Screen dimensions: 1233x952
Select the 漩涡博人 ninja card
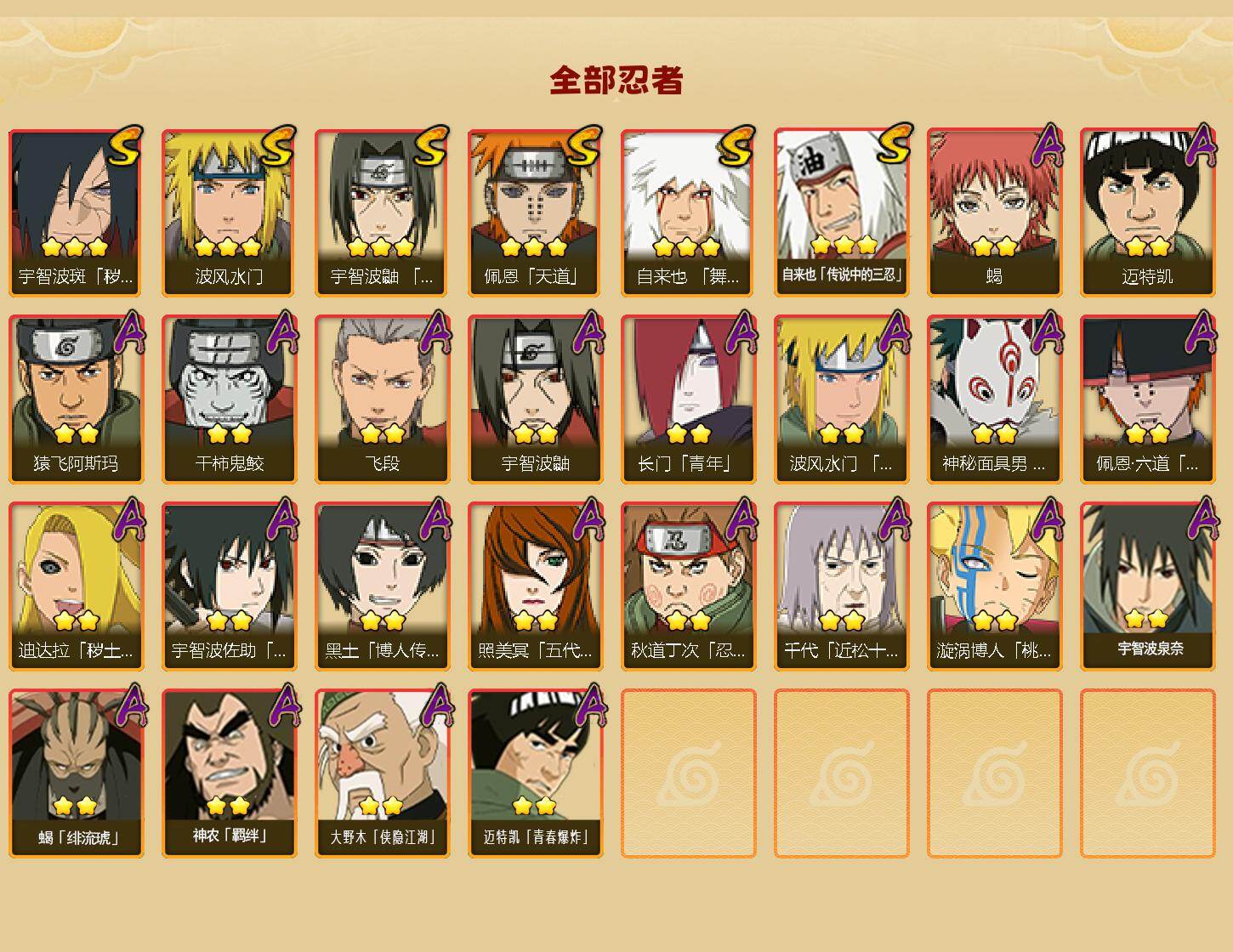994,586
